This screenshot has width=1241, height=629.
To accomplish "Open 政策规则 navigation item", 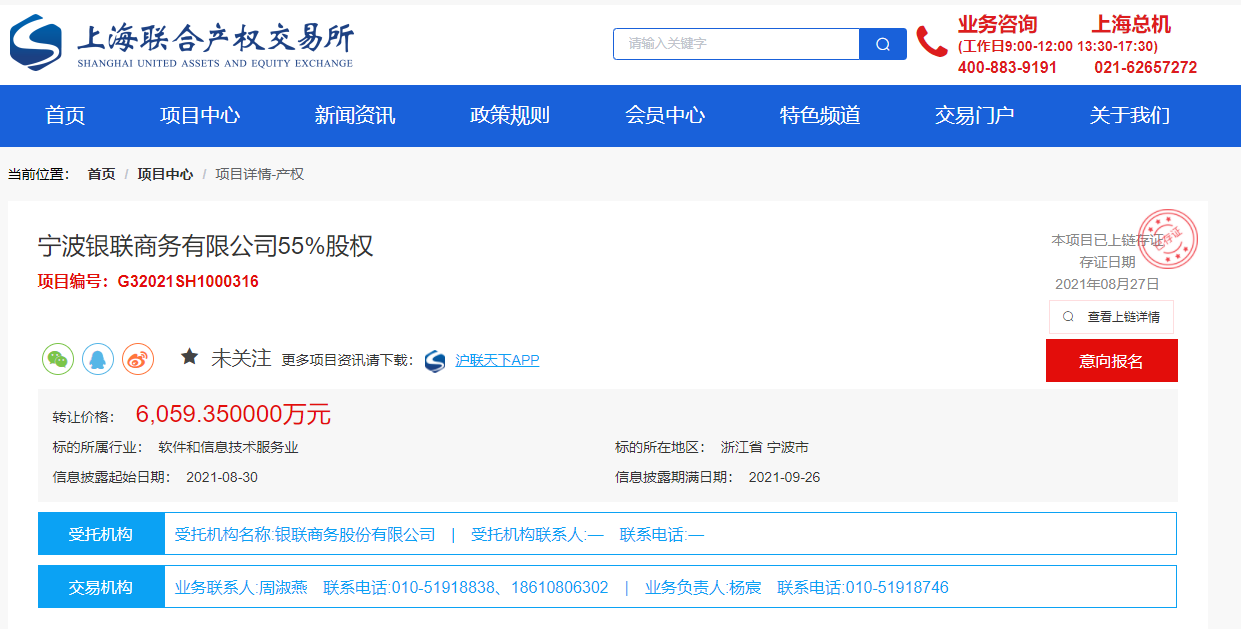I will (x=510, y=115).
